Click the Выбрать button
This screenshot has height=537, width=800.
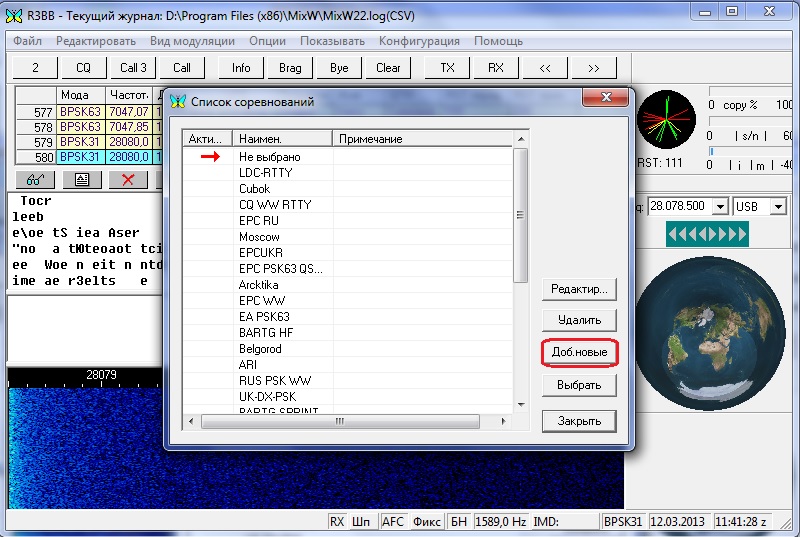point(579,385)
